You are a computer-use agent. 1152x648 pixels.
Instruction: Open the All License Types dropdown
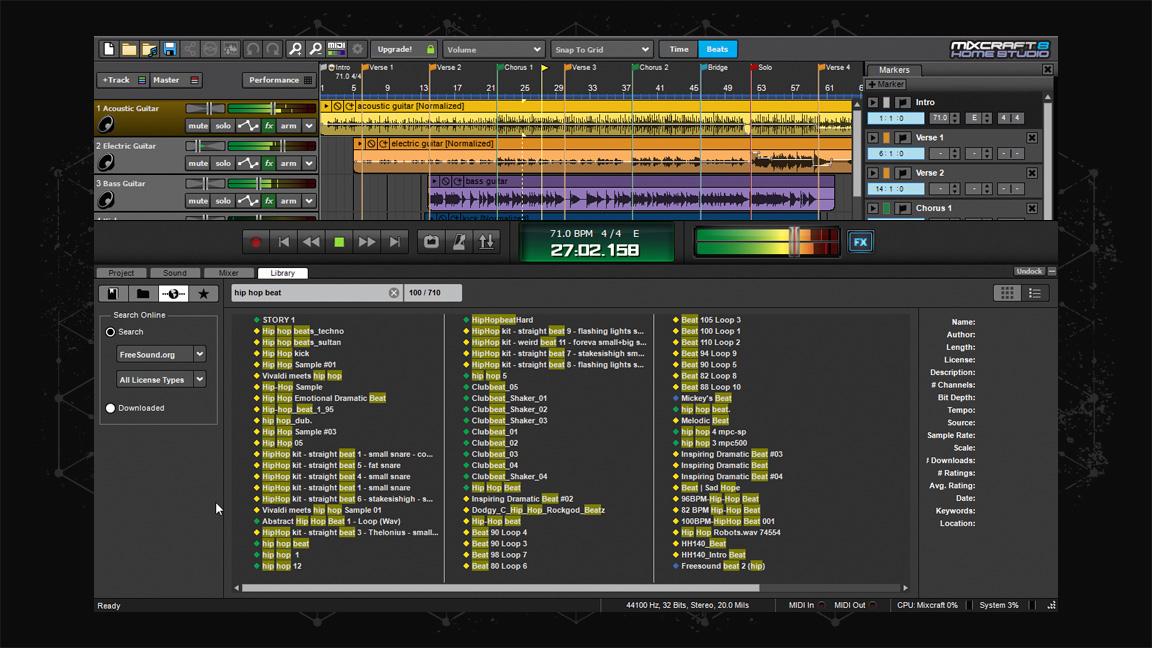tap(160, 379)
